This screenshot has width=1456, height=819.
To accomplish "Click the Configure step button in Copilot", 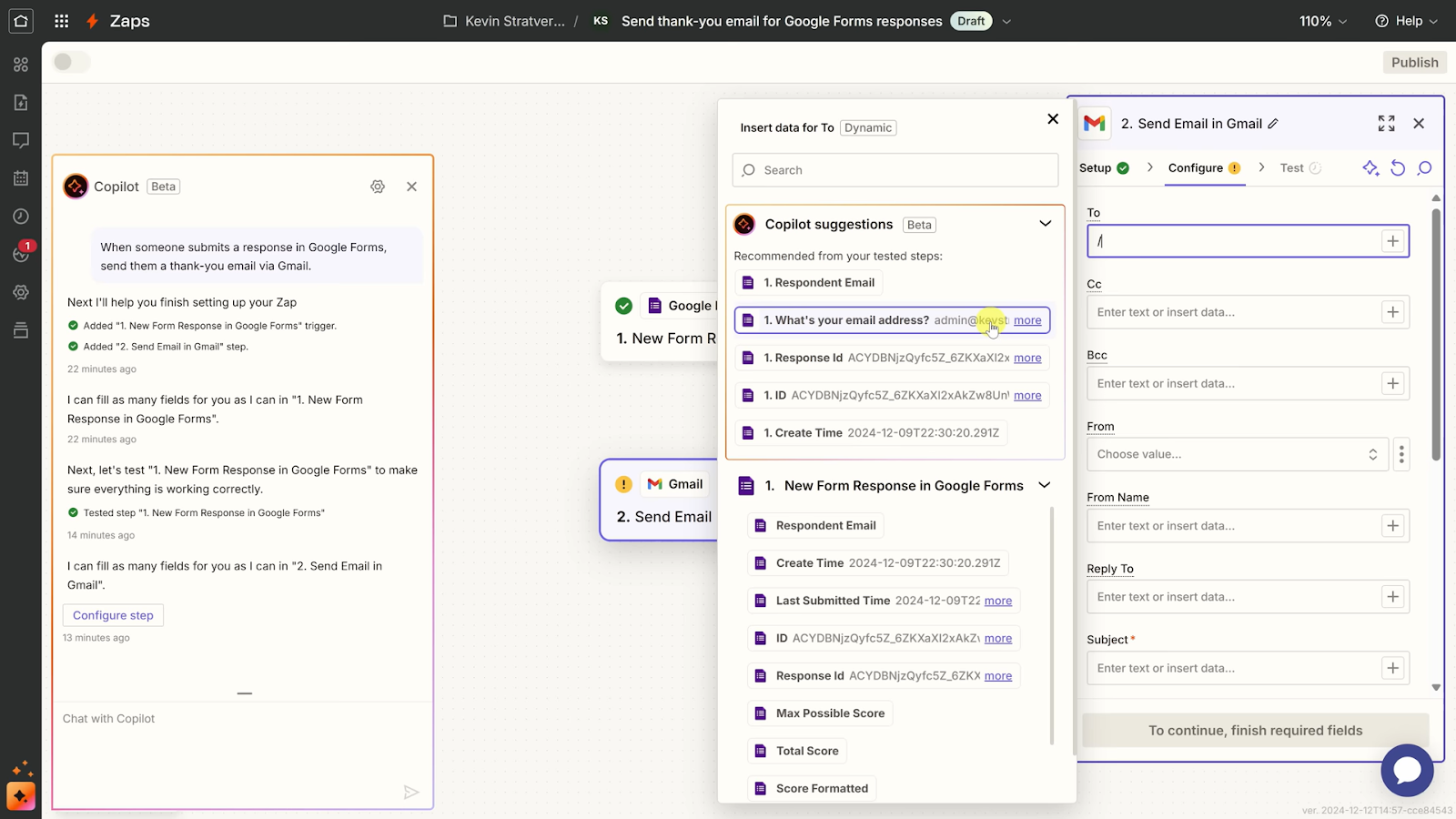I will (113, 615).
